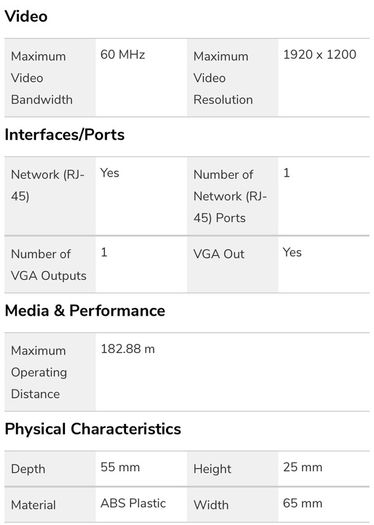
Task: Click the Media & Performance heading
Action: click(85, 310)
